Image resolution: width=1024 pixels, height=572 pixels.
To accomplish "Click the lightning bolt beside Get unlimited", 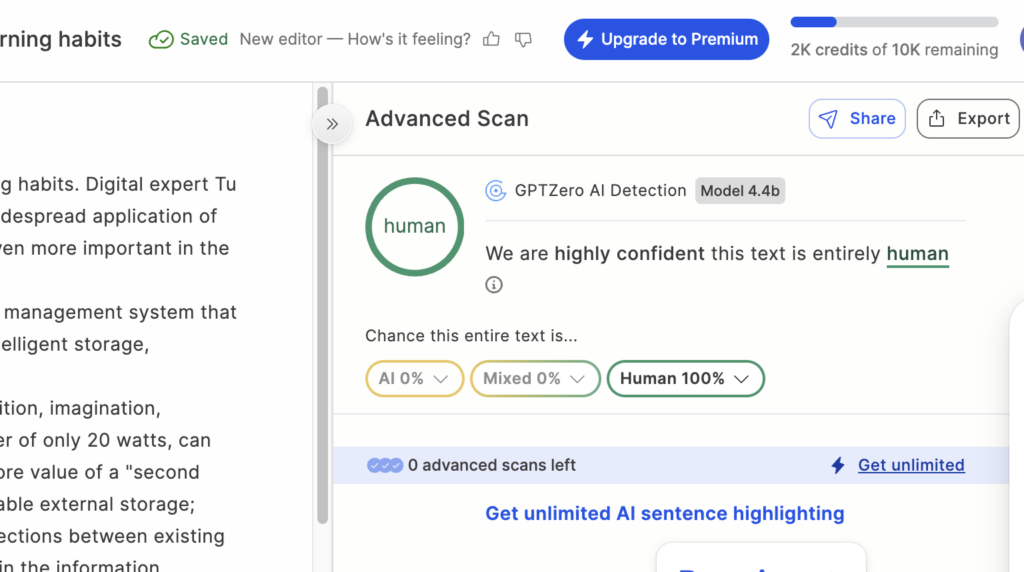I will pyautogui.click(x=838, y=465).
